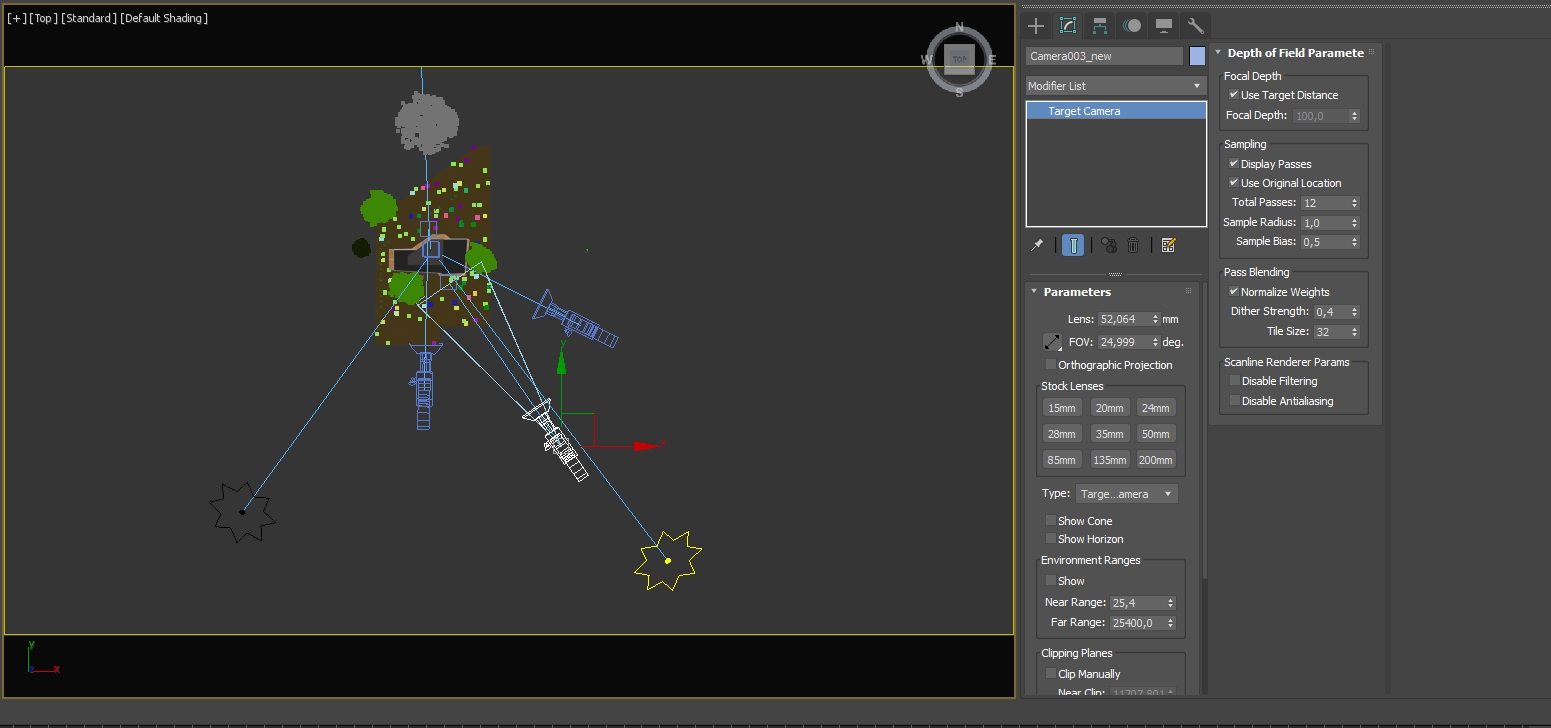Click the Configure Modifier Sets icon
This screenshot has height=728, width=1551.
coord(1168,245)
